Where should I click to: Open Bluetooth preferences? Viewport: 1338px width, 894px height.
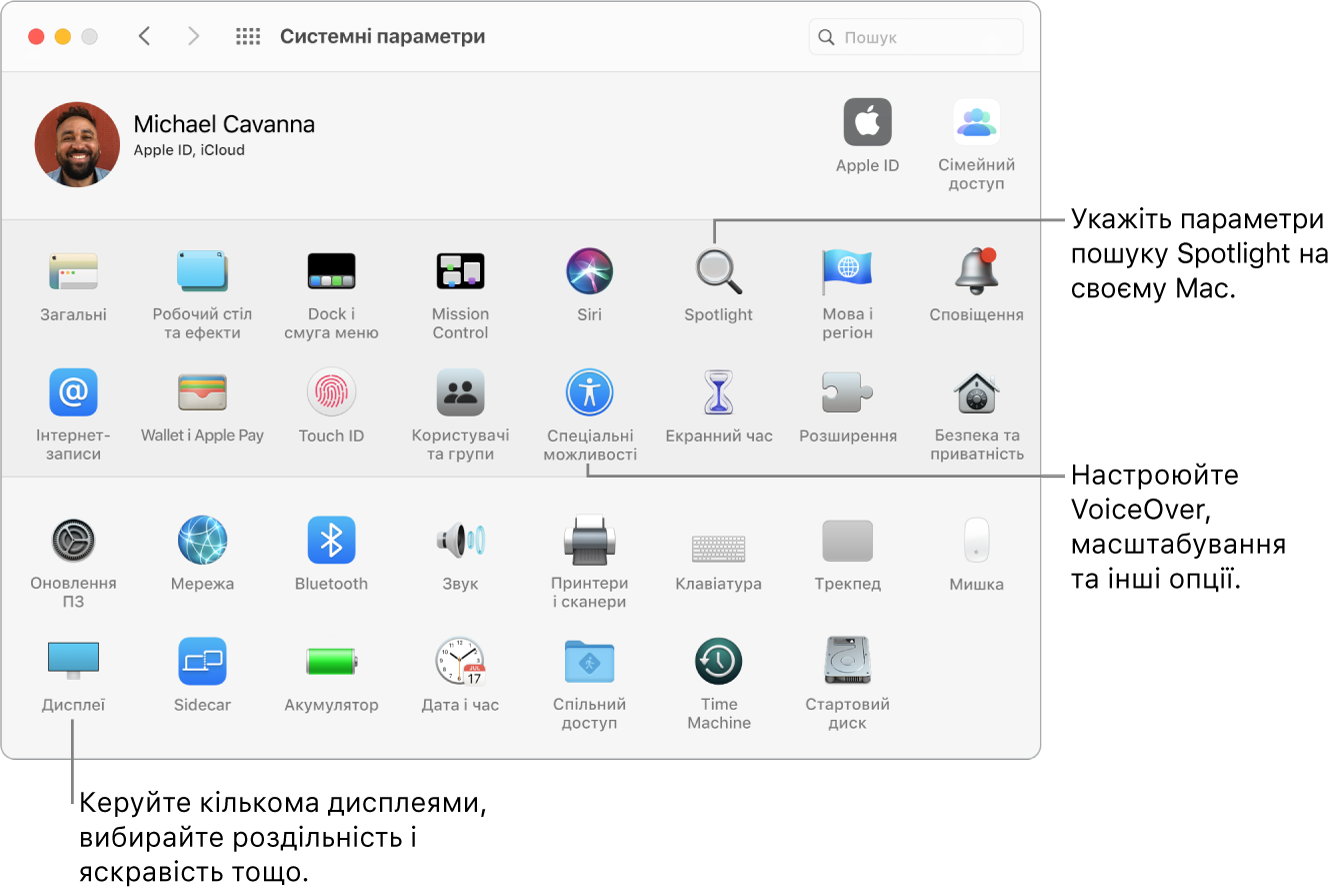331,541
